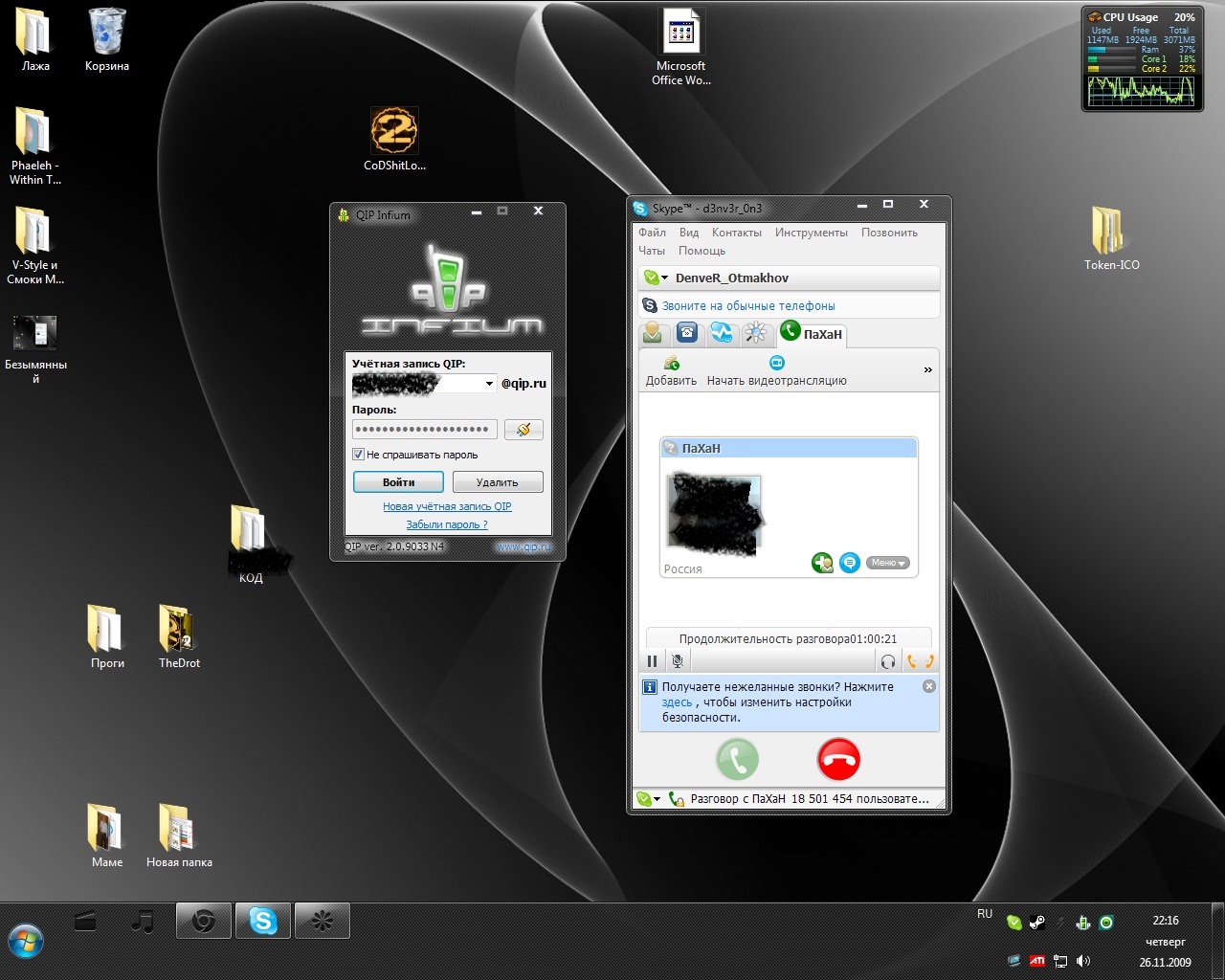The image size is (1225, 980).
Task: Select Корзина recycle bin icon
Action: tap(107, 40)
